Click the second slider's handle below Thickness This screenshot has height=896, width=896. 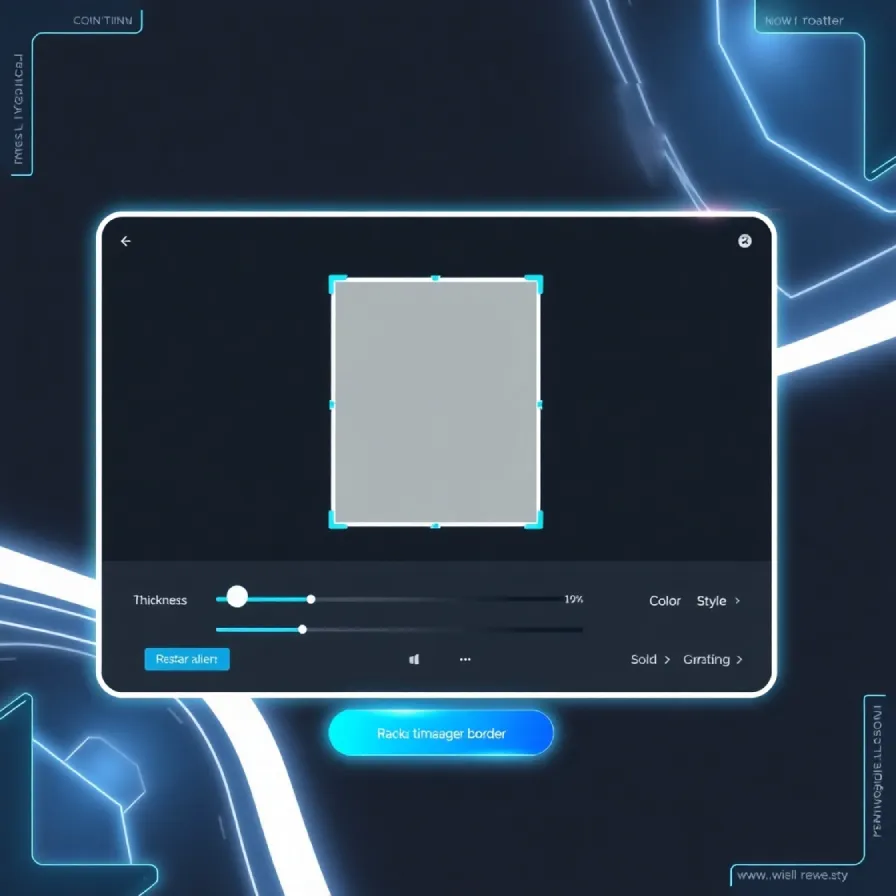(x=302, y=630)
